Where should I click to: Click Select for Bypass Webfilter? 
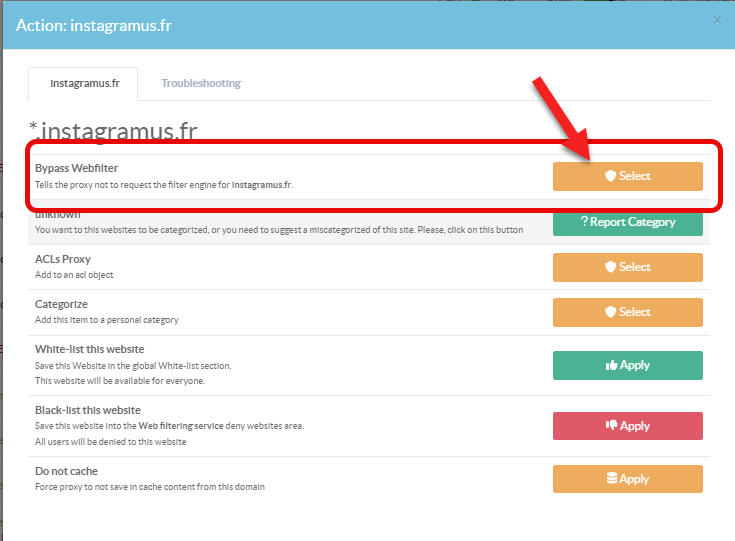(628, 176)
